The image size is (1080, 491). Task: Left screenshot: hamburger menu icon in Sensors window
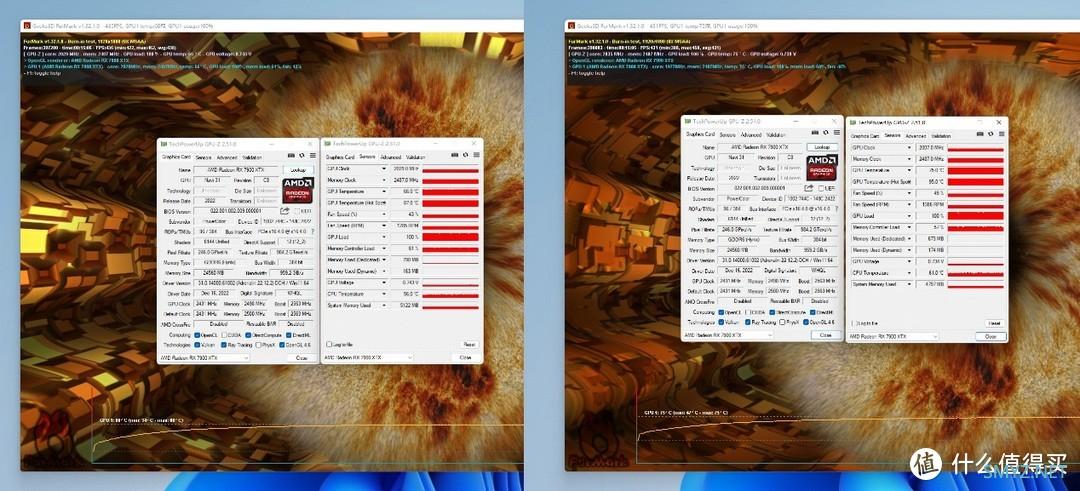[x=477, y=155]
